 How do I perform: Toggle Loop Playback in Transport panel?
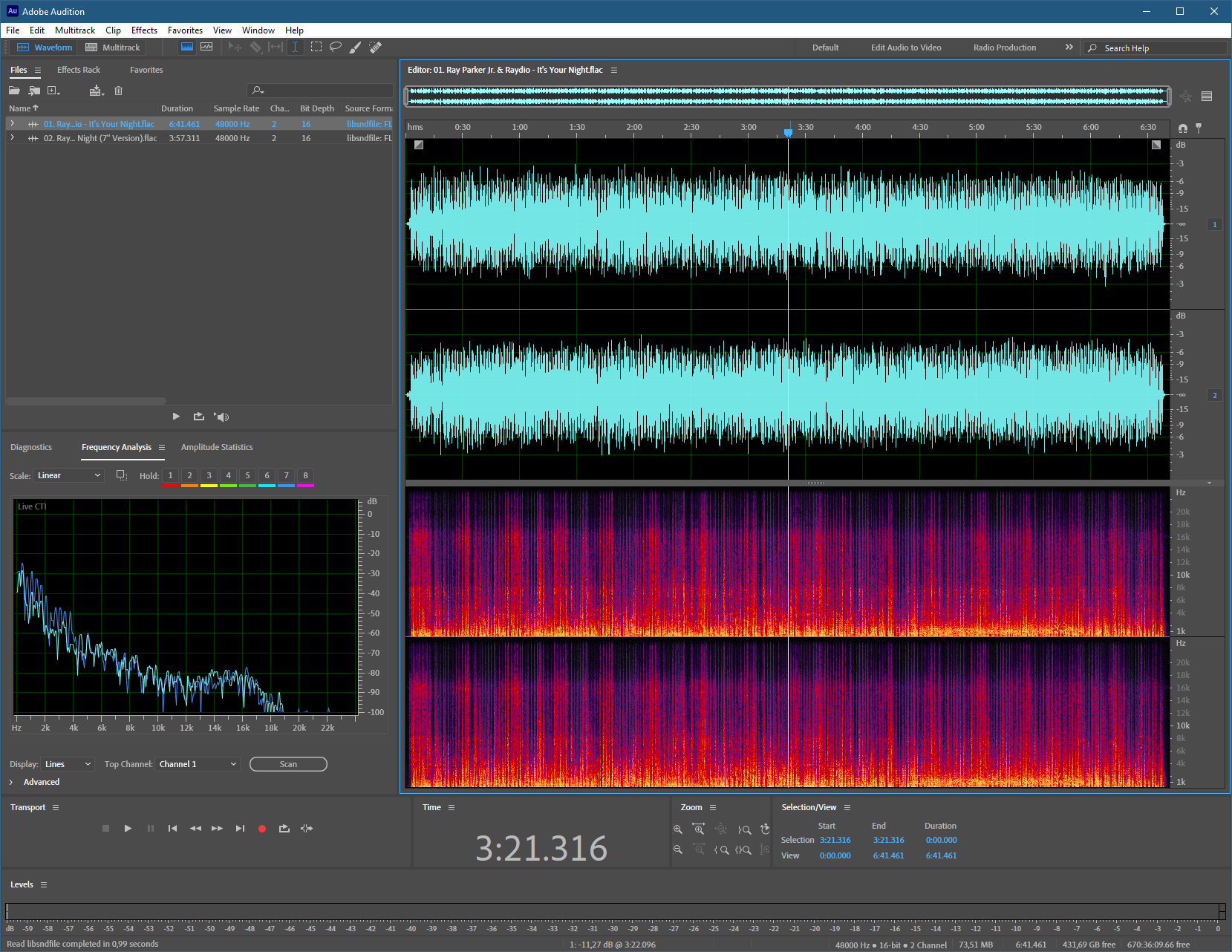[284, 828]
